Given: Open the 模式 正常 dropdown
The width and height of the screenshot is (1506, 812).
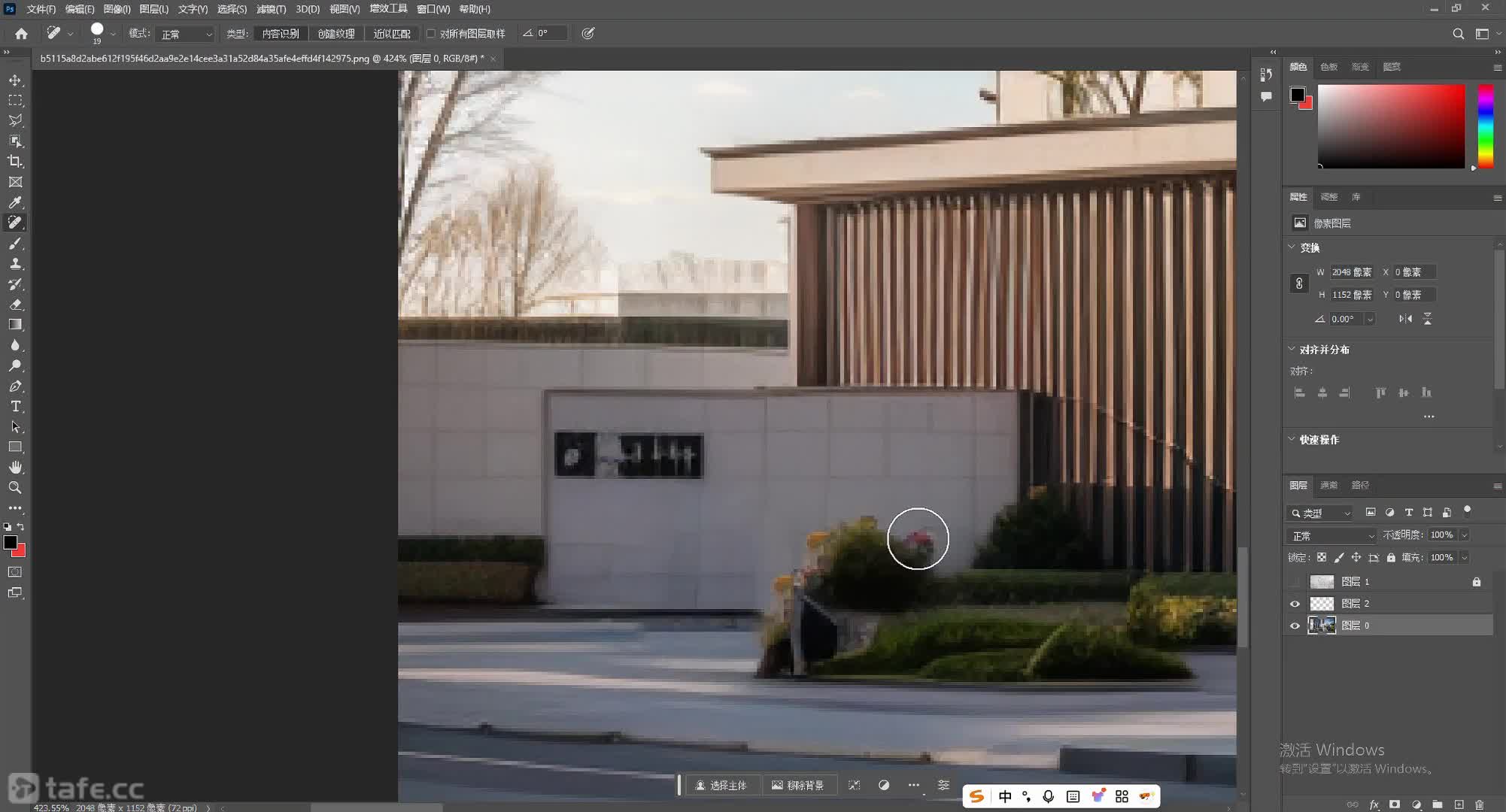Looking at the screenshot, I should pyautogui.click(x=186, y=34).
